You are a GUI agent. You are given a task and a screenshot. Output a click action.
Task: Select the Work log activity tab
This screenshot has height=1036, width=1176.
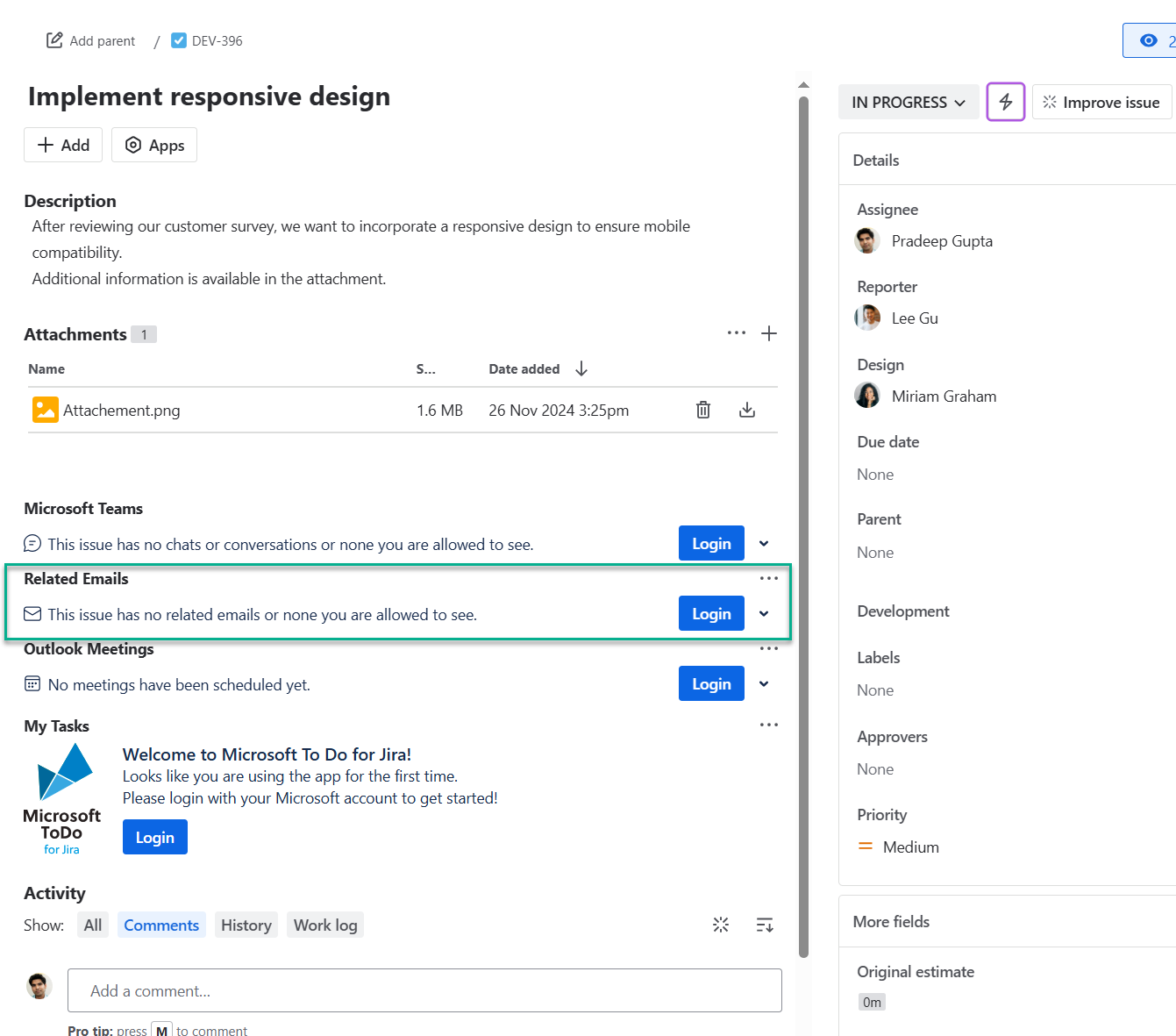click(325, 925)
